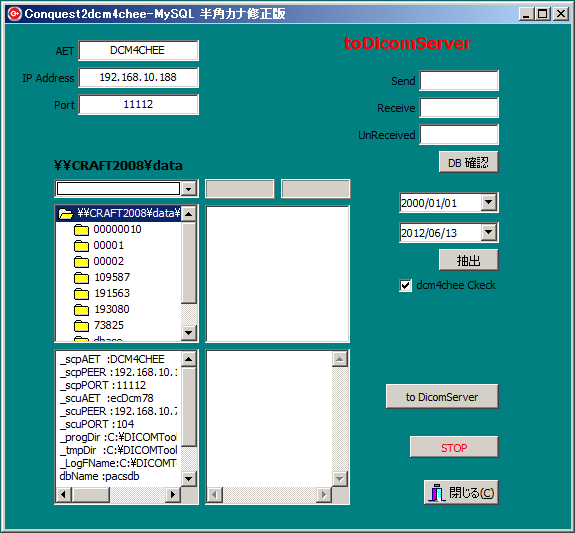Image resolution: width=575 pixels, height=533 pixels.
Task: Maximize the Conquest2dcm4chee window
Action: (543, 14)
